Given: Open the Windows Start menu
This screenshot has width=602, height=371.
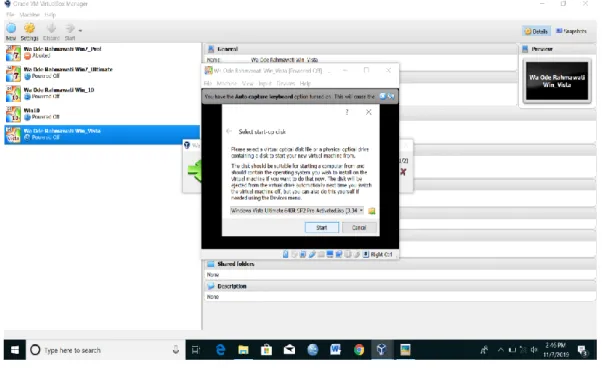Looking at the screenshot, I should [15, 350].
